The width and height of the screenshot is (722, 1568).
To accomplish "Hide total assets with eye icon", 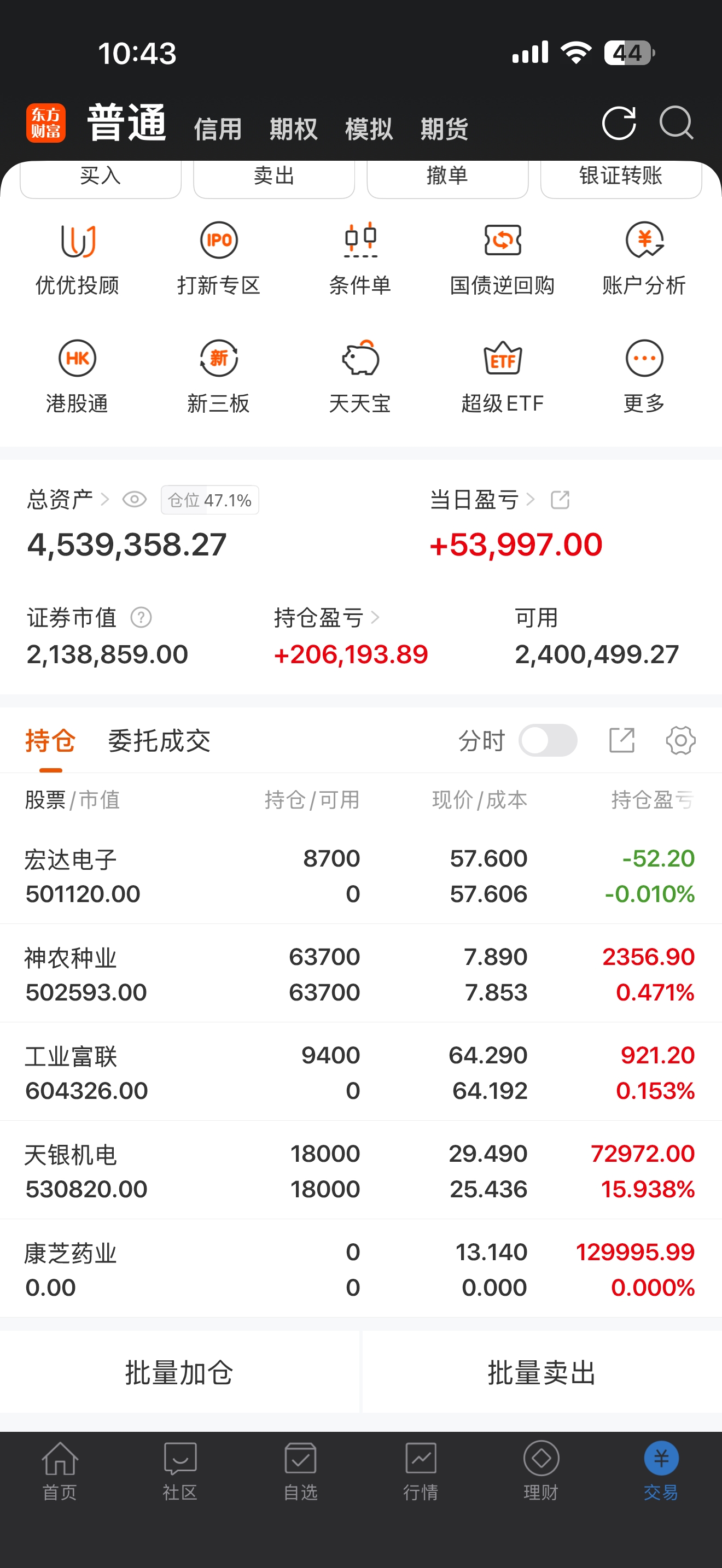I will coord(134,500).
